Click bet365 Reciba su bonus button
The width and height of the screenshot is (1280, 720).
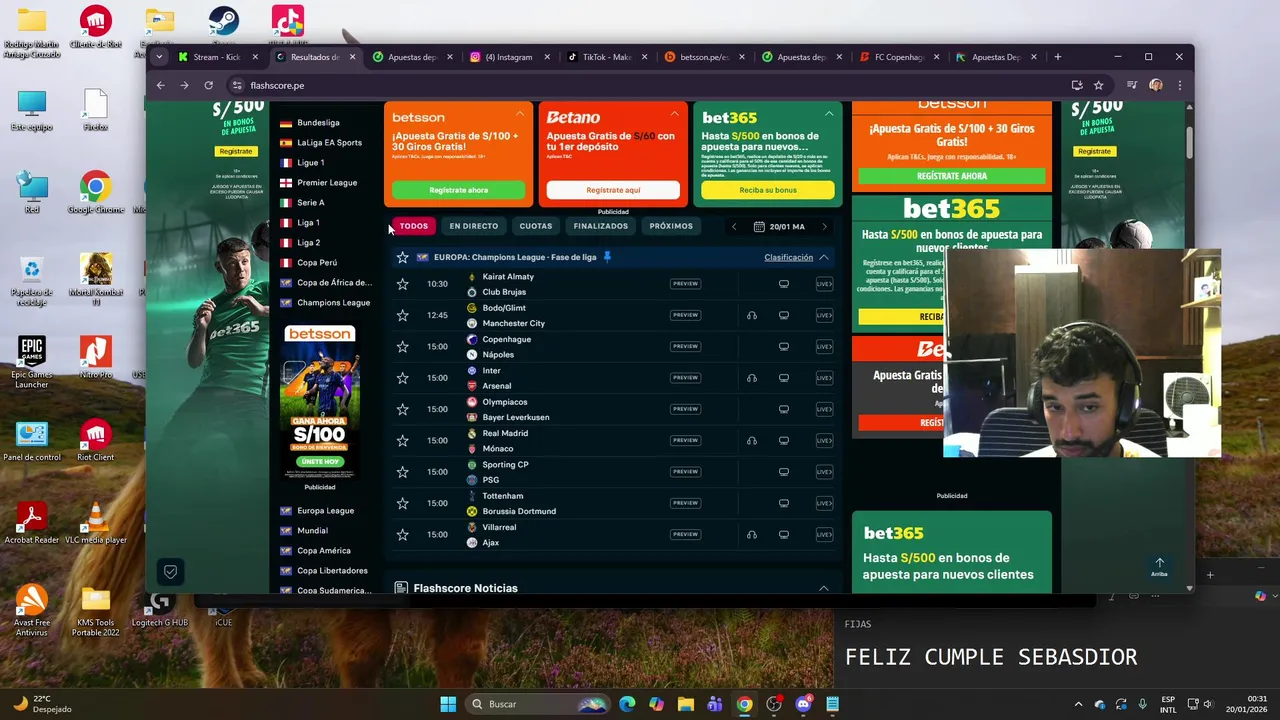pyautogui.click(x=768, y=190)
